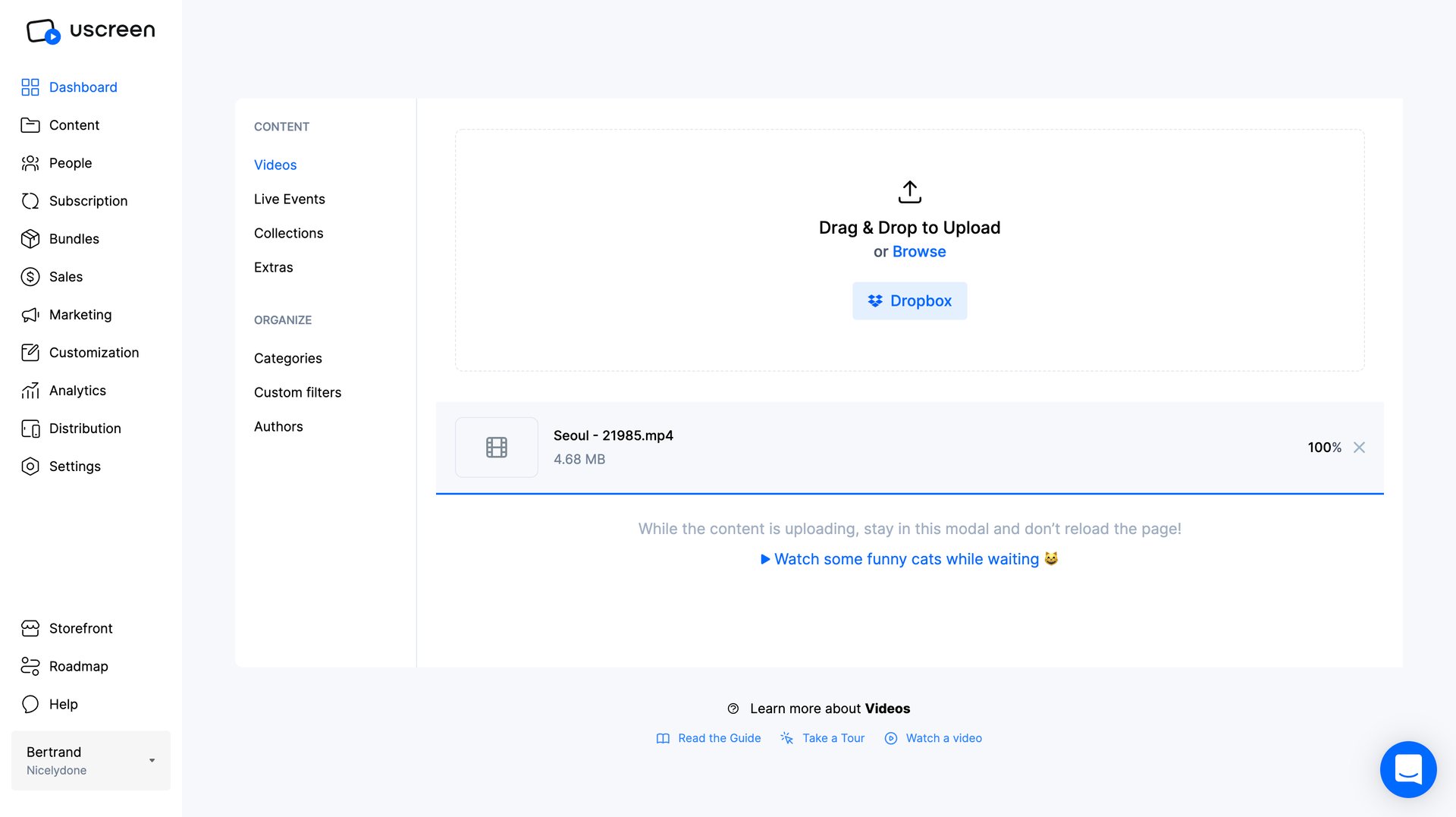1456x817 pixels.
Task: Switch to the Live Events tab
Action: [x=289, y=199]
